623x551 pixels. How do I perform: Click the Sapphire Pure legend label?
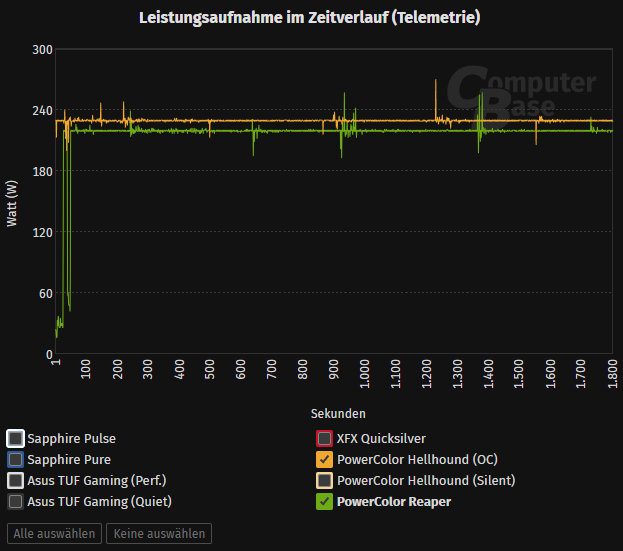69,460
